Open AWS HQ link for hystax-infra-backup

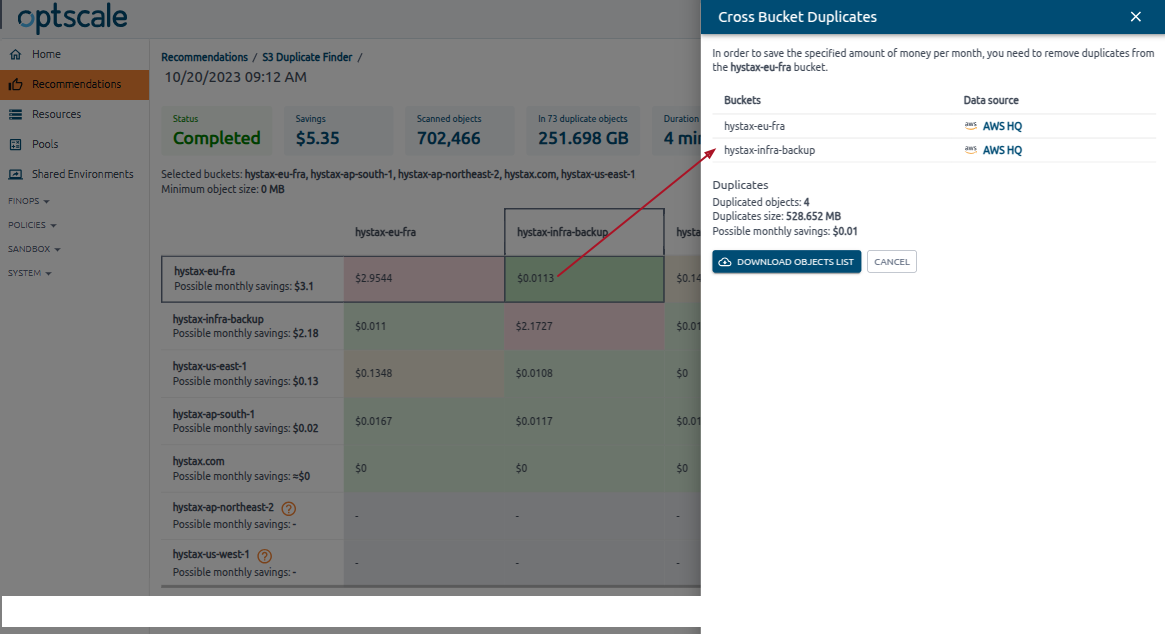(1002, 150)
